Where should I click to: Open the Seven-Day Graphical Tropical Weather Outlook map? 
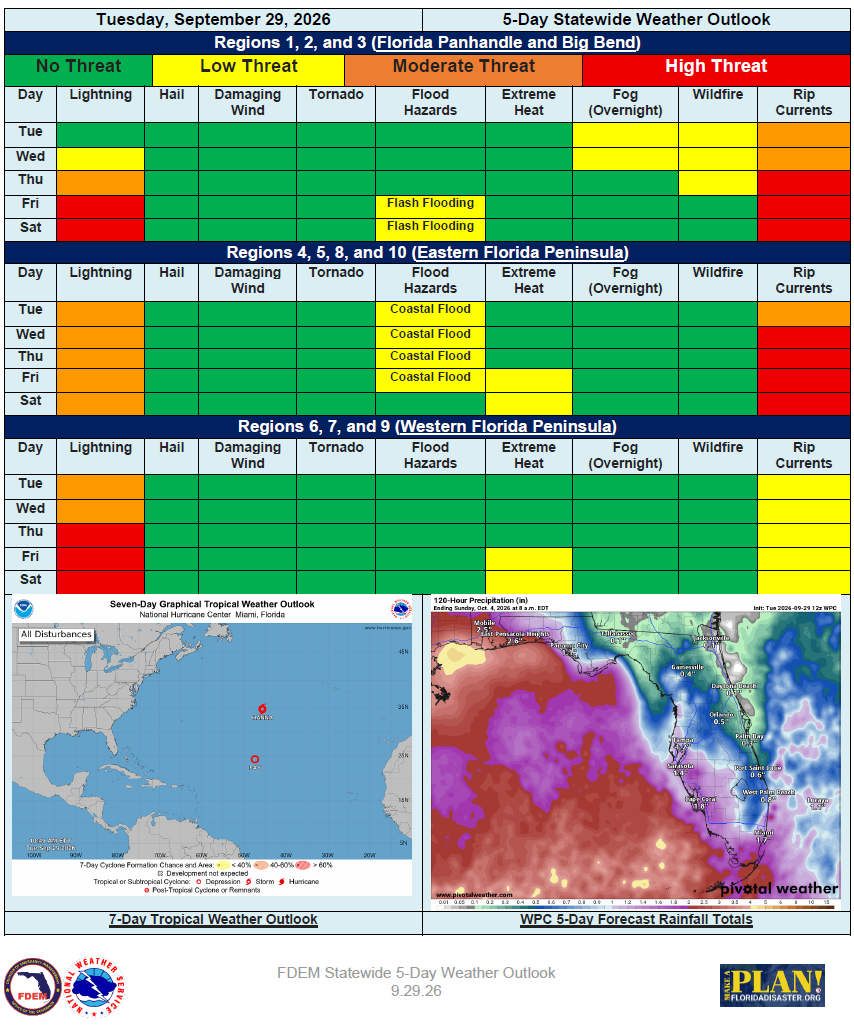coord(212,745)
